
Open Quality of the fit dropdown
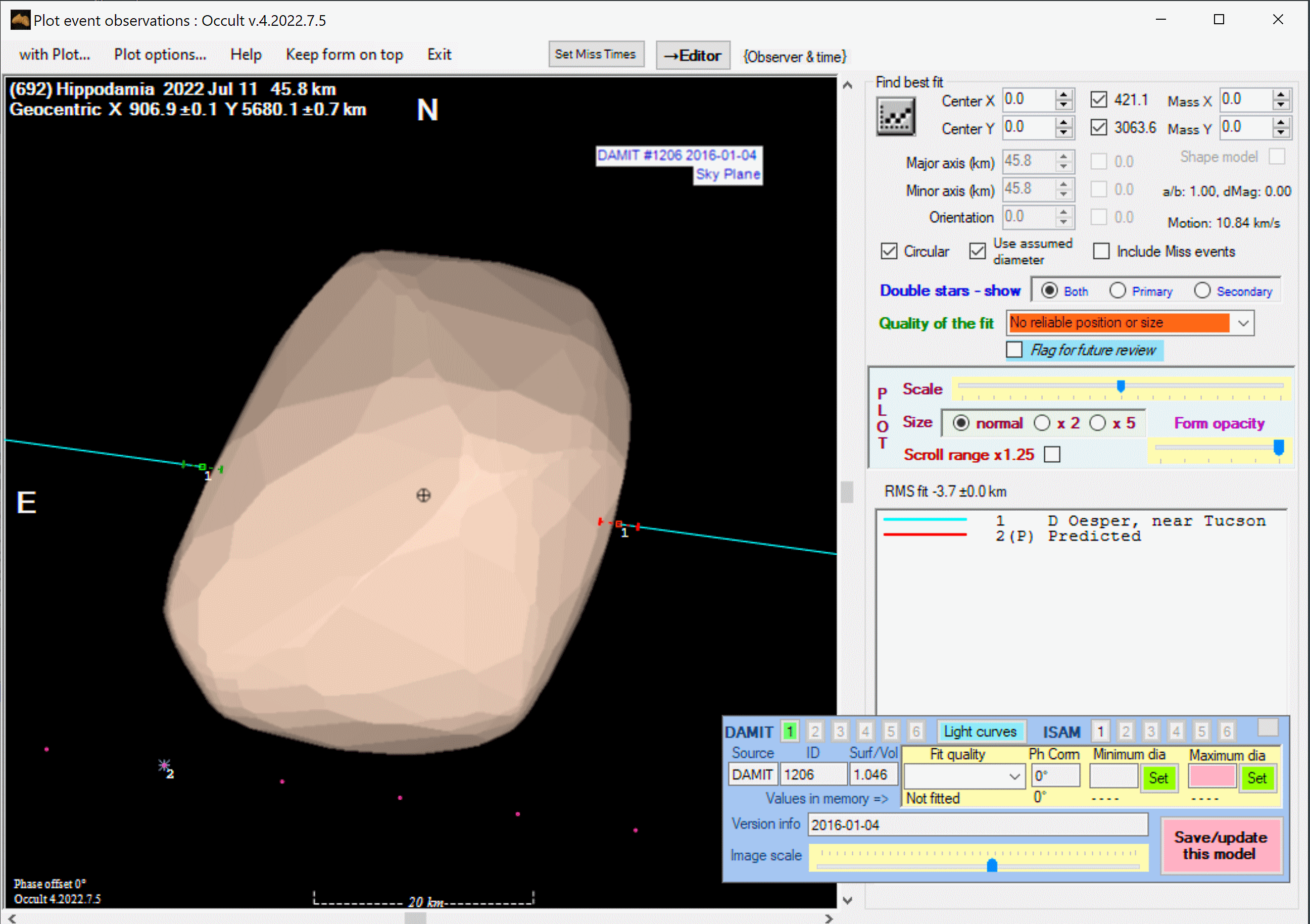[x=1243, y=323]
